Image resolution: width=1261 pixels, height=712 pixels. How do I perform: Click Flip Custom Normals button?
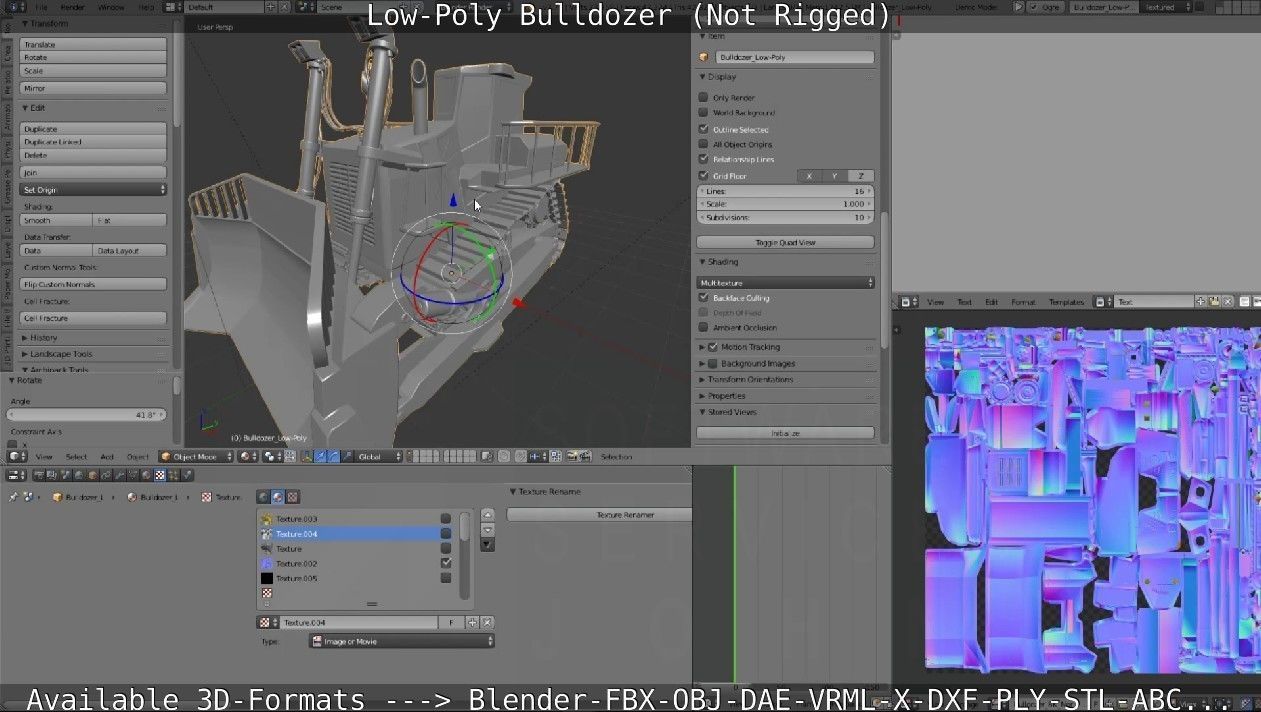tap(94, 284)
